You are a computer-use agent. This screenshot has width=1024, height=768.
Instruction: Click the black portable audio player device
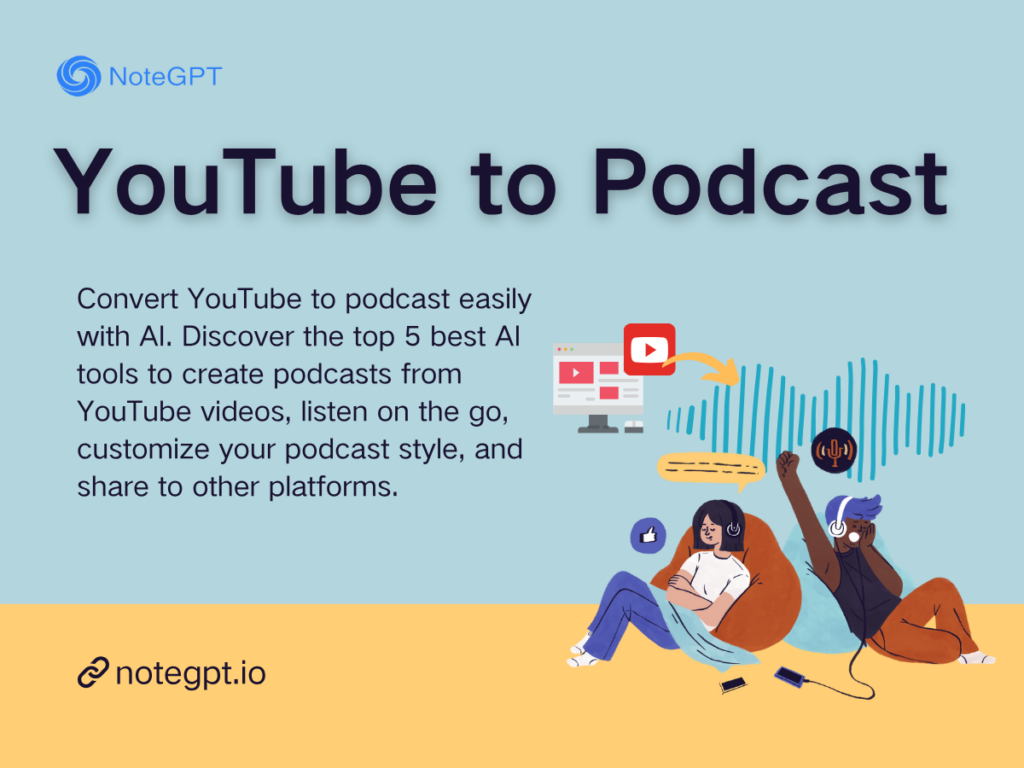tap(733, 683)
